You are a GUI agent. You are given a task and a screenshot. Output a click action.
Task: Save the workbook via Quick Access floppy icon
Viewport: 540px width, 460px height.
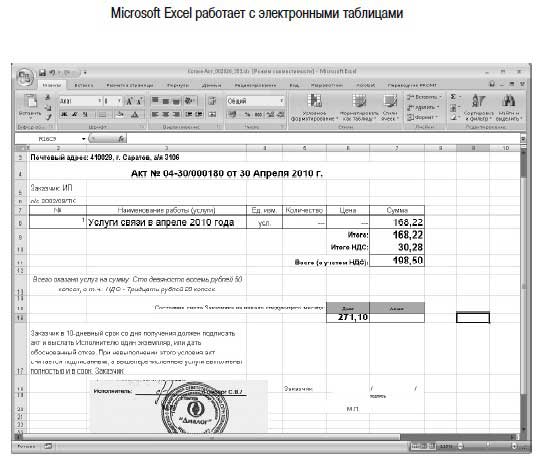point(42,73)
